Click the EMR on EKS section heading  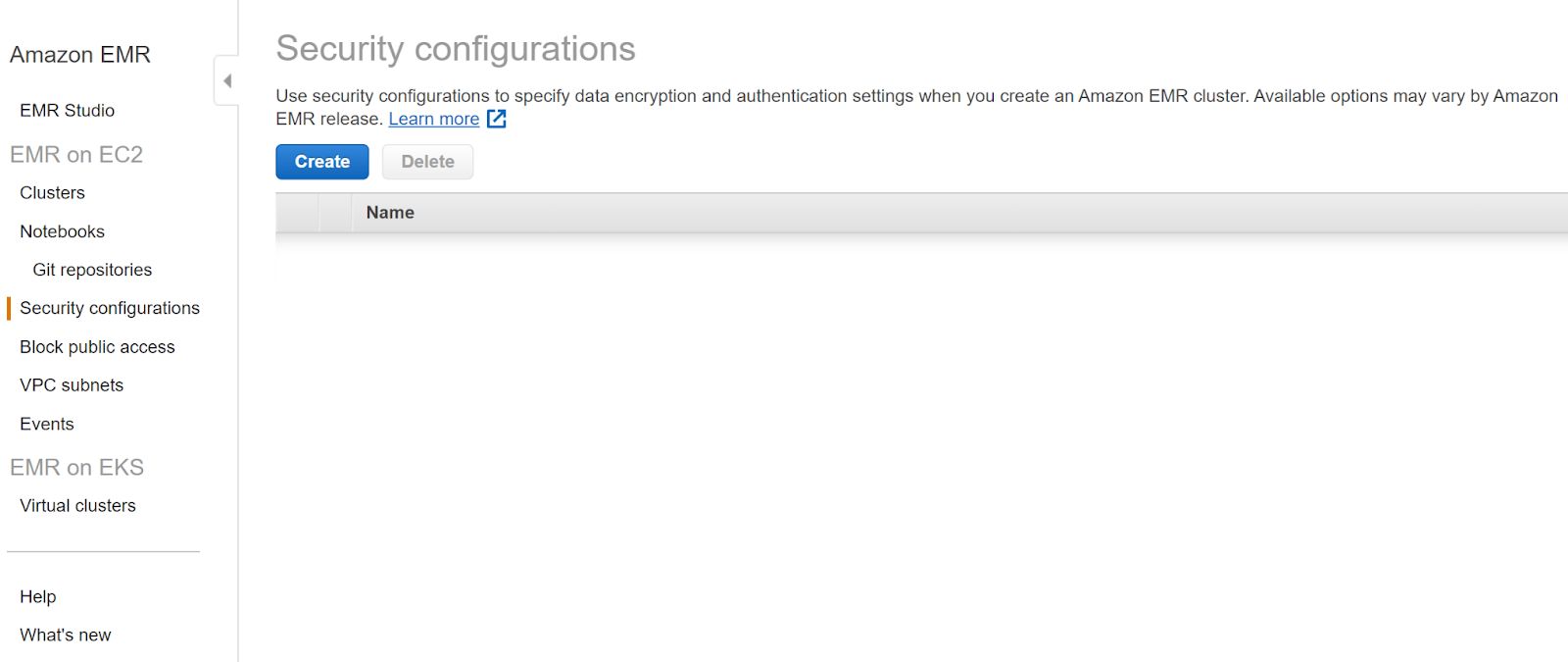click(76, 467)
